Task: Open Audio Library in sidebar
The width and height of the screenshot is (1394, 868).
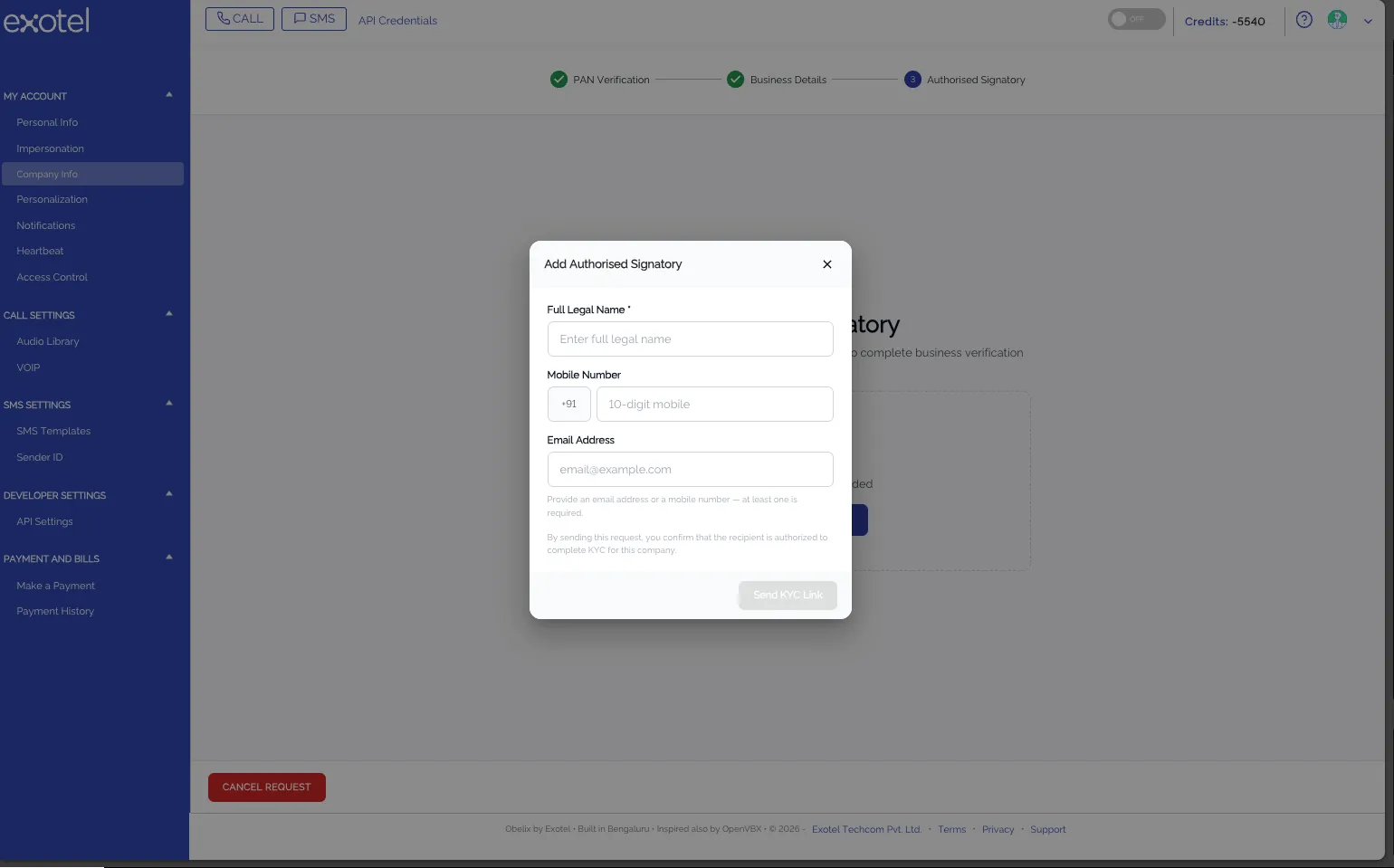Action: [47, 341]
